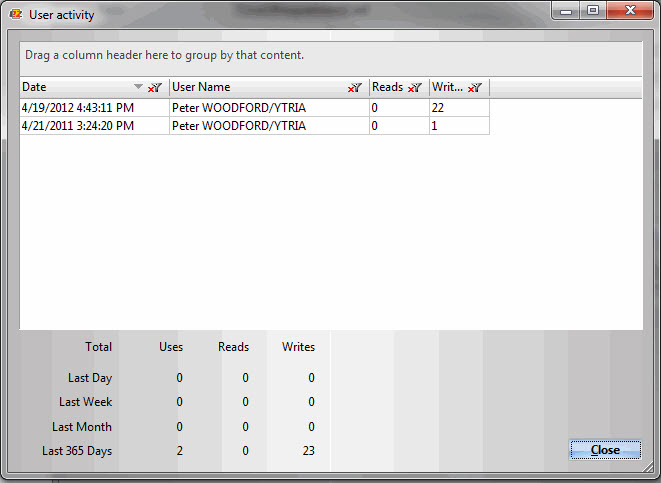Select the Writes cell showing 22
Screen dimensions: 661x483
pyautogui.click(x=459, y=108)
